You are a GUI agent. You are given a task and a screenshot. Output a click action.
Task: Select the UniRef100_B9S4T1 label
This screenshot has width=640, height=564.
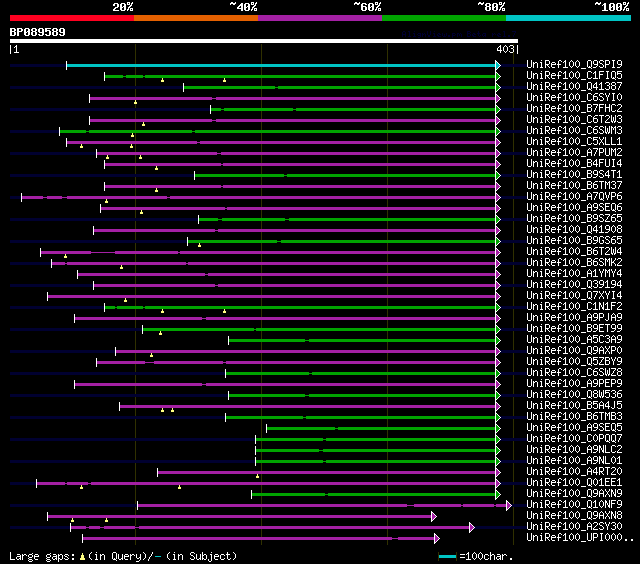574,174
